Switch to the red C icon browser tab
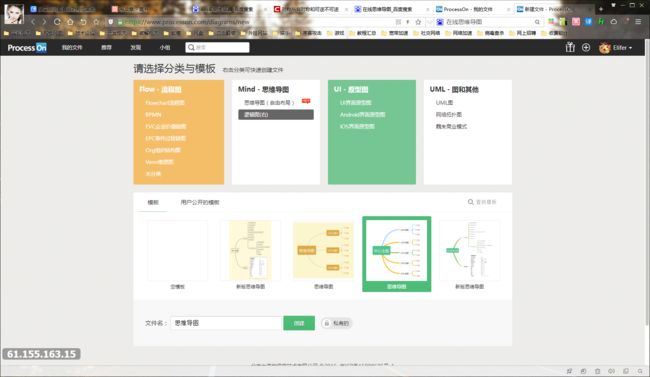Screen dimensions: 650x377 pos(310,9)
